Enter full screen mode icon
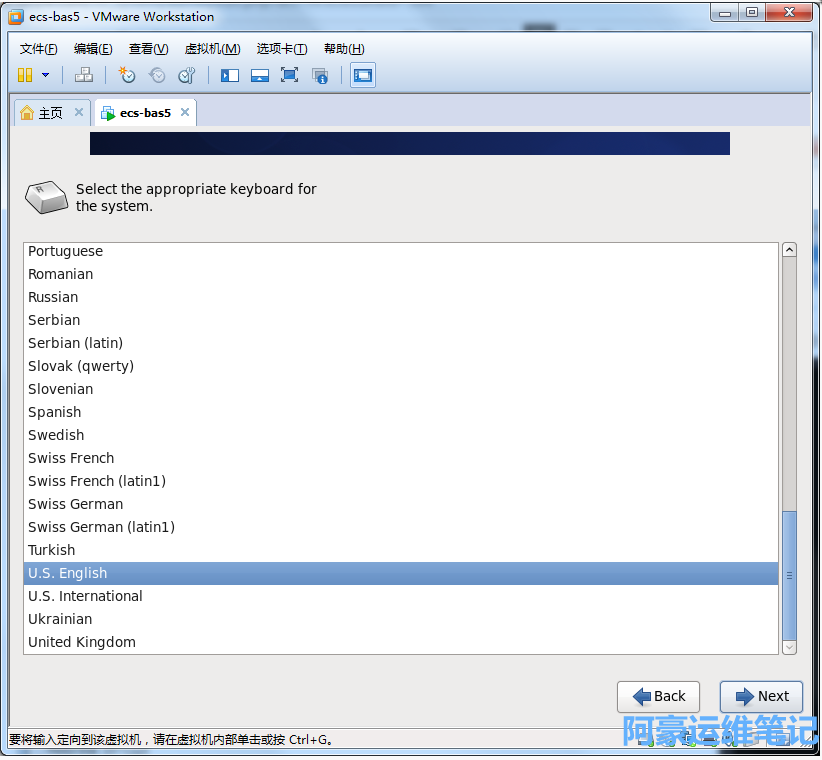 coord(290,75)
